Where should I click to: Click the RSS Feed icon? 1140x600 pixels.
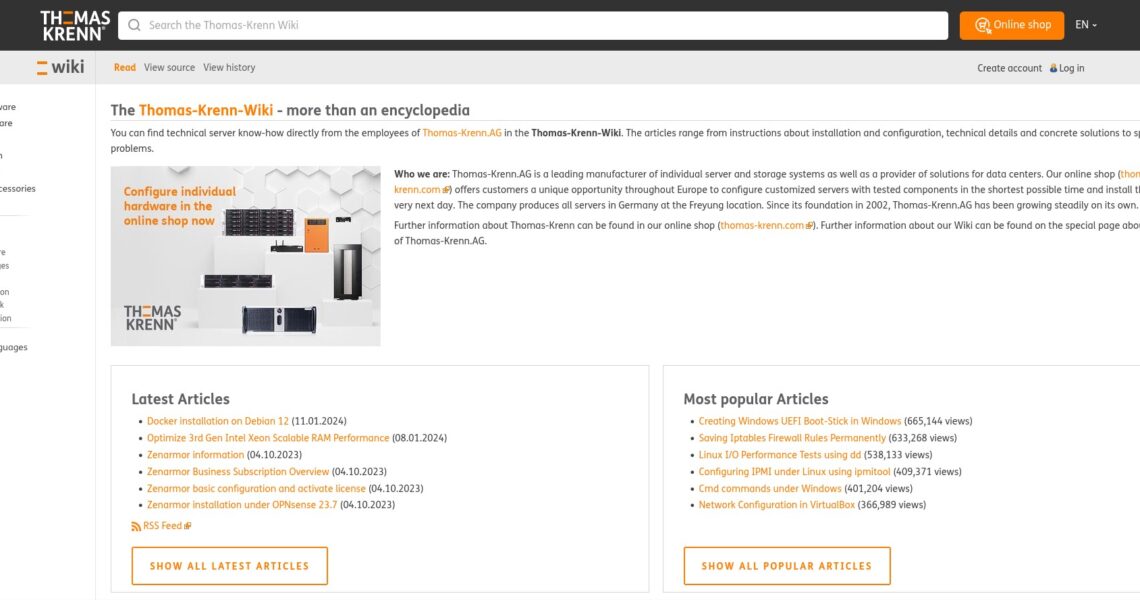click(136, 526)
